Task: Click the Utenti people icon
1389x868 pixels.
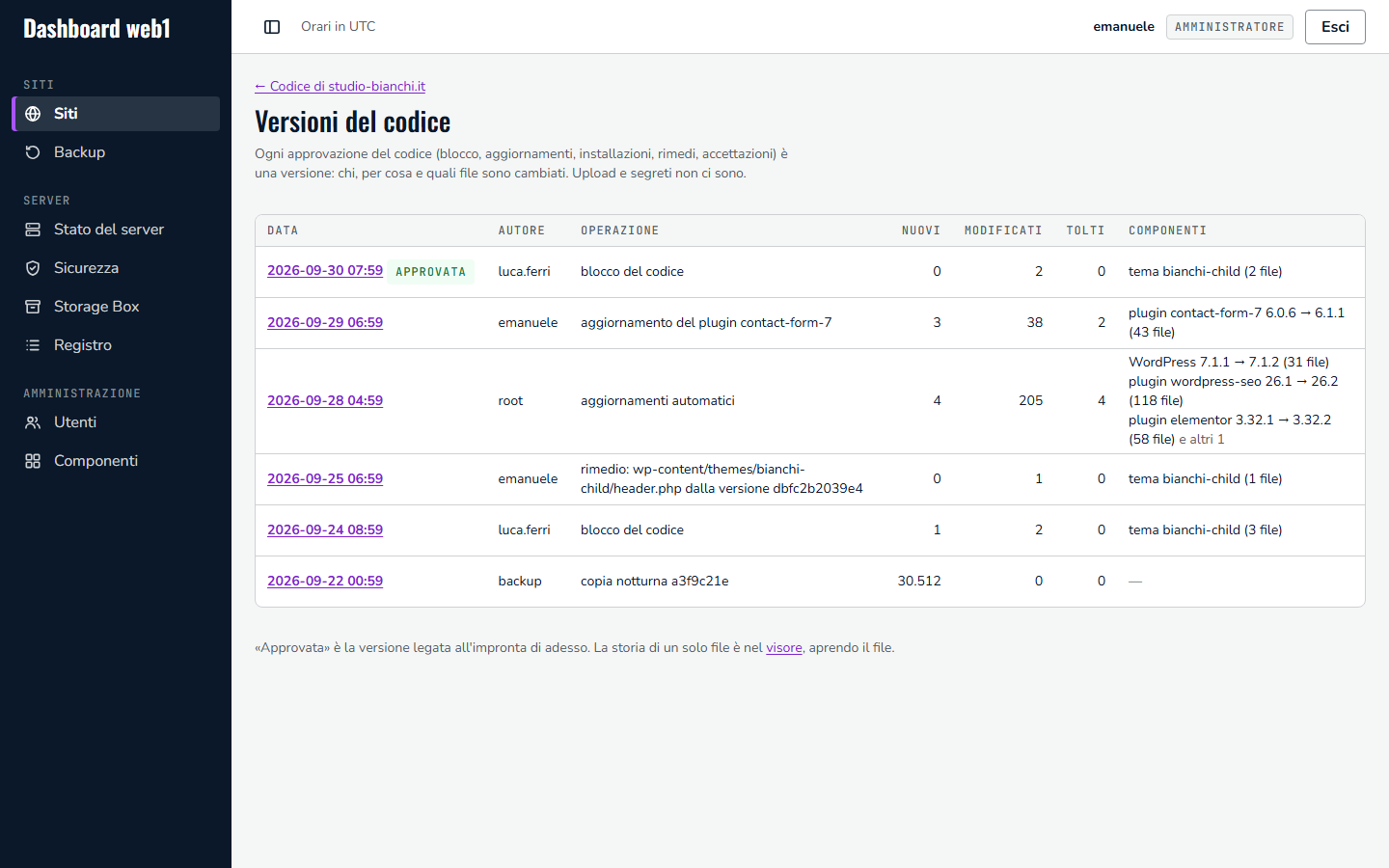Action: [x=33, y=422]
